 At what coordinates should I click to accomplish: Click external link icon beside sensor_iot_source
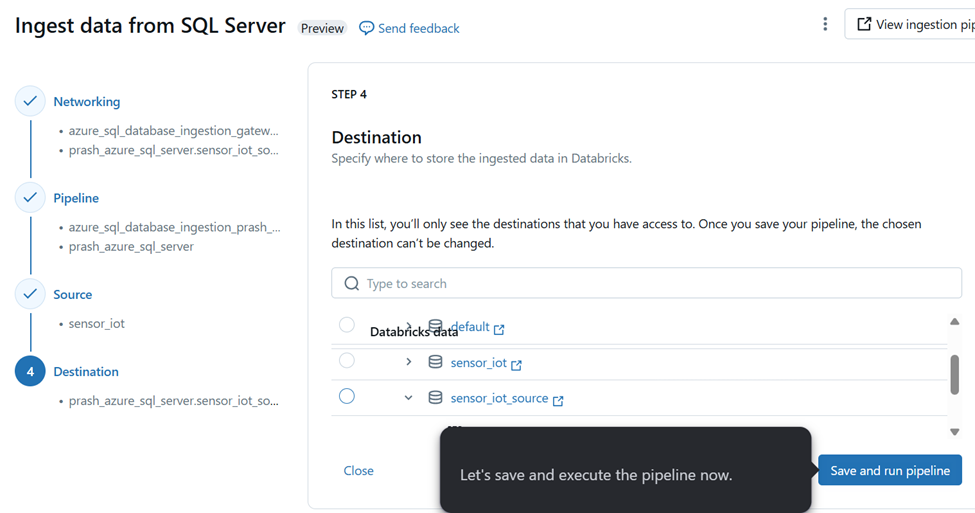pyautogui.click(x=558, y=400)
